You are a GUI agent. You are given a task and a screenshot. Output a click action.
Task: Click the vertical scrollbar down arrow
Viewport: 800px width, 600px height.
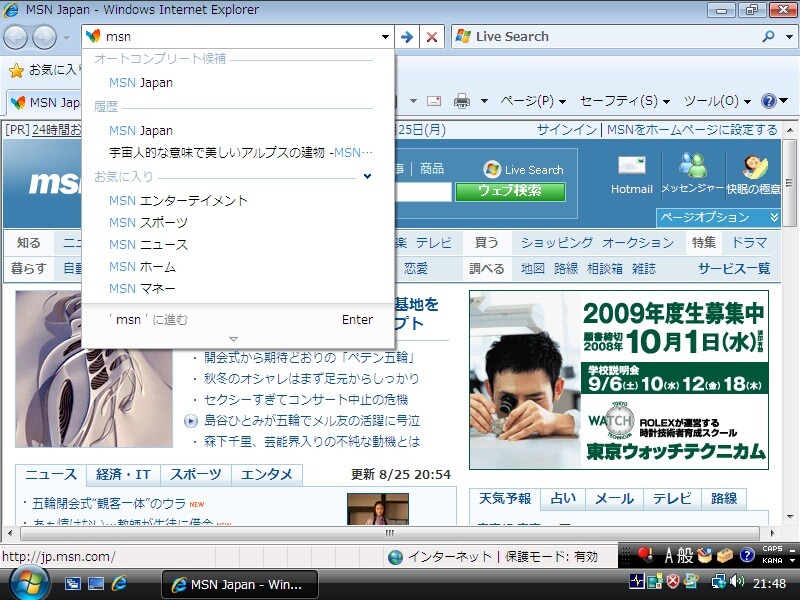tap(790, 517)
